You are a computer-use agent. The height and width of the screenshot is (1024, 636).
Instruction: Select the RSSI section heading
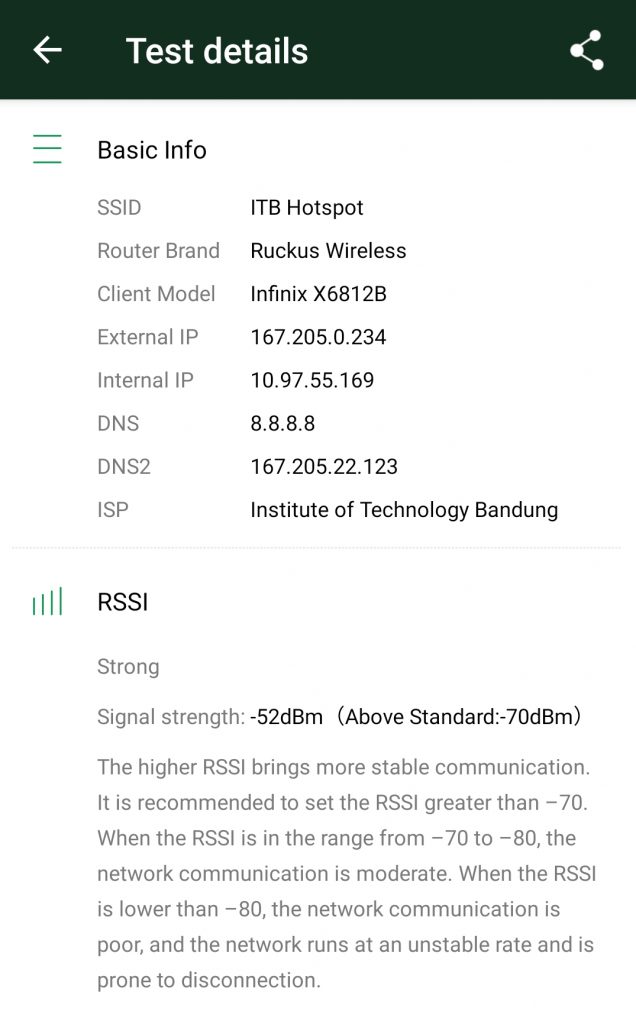(x=123, y=602)
